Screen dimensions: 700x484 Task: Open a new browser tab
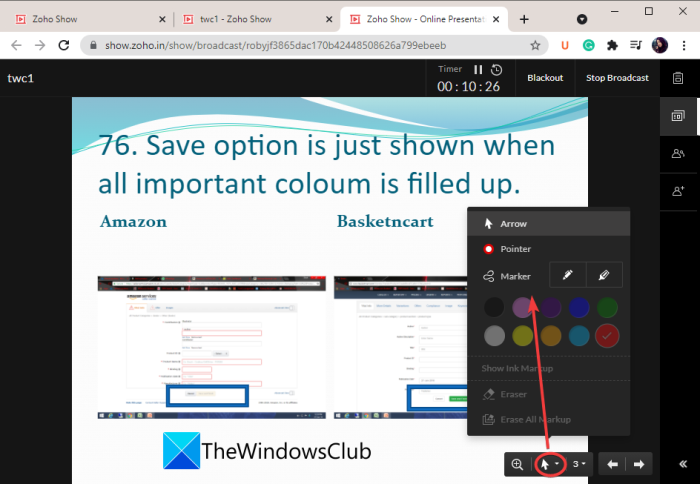(524, 19)
